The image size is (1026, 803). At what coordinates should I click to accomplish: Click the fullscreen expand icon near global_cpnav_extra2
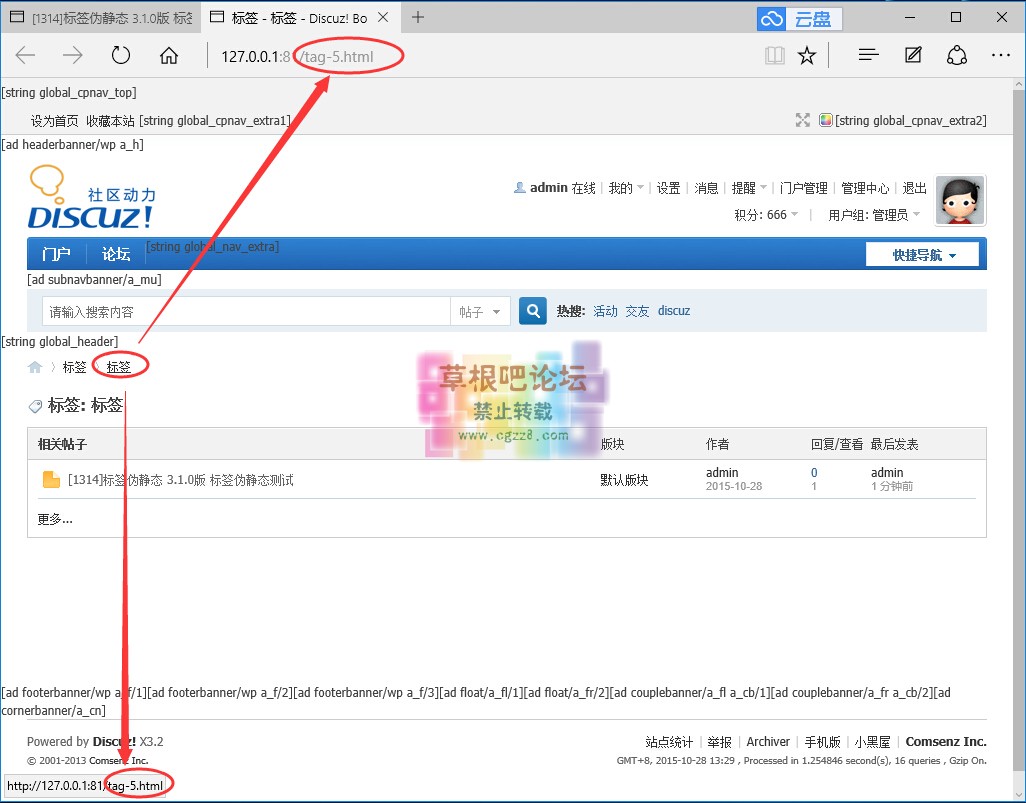click(803, 120)
